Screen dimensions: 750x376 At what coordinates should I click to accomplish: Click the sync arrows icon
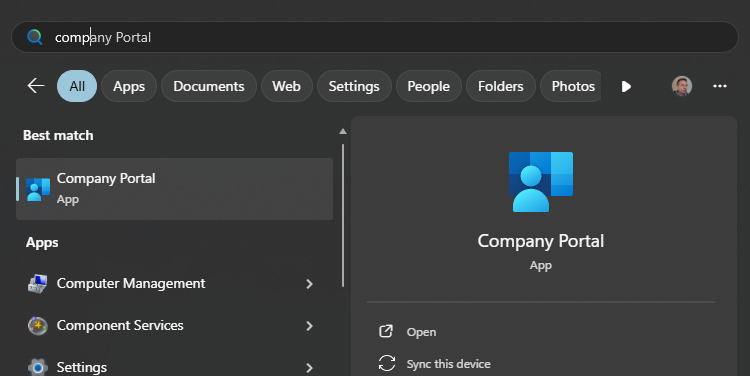(386, 363)
